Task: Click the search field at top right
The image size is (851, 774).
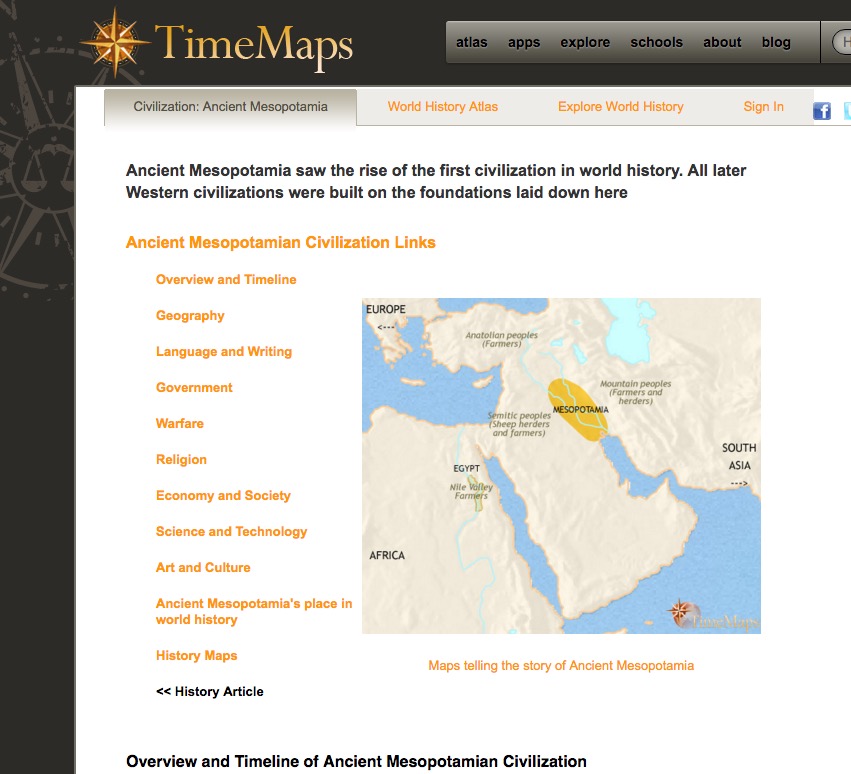Action: [x=841, y=42]
